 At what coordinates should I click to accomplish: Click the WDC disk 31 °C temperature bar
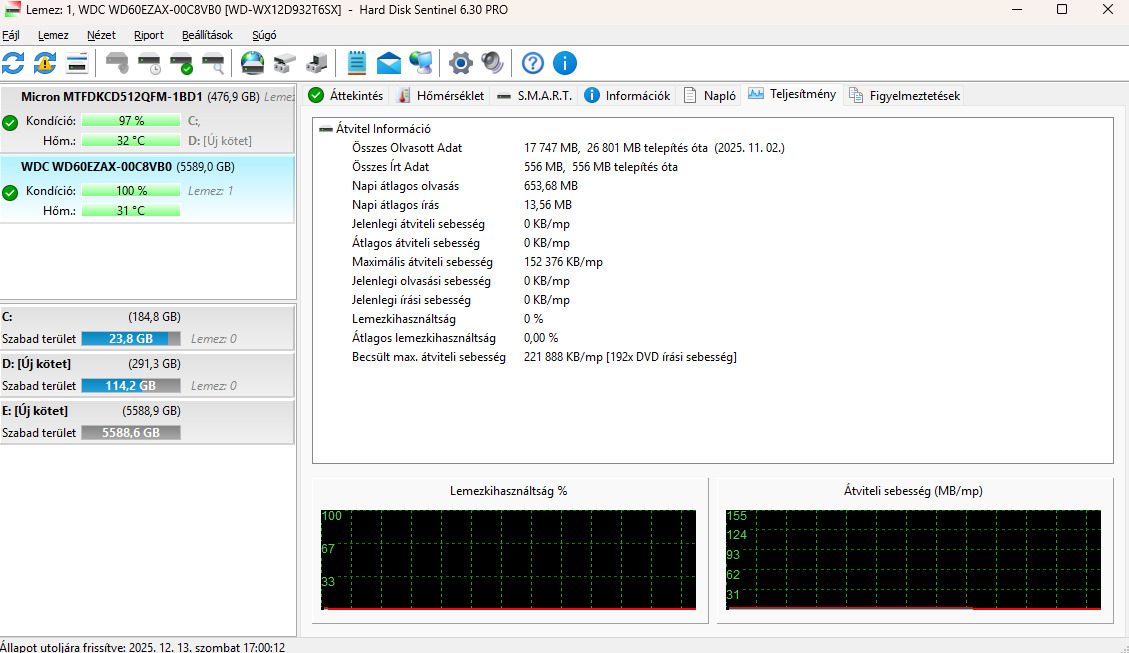pos(130,211)
